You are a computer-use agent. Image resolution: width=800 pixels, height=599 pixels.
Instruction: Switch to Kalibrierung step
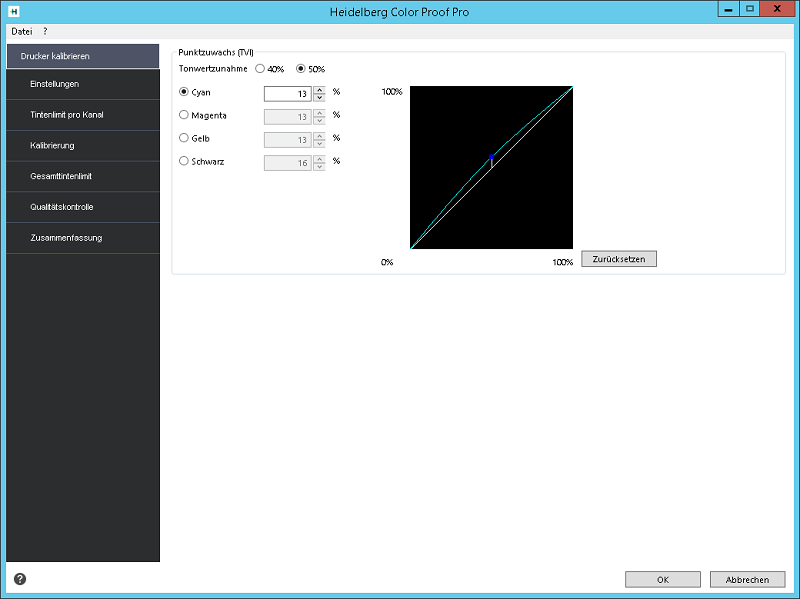83,145
